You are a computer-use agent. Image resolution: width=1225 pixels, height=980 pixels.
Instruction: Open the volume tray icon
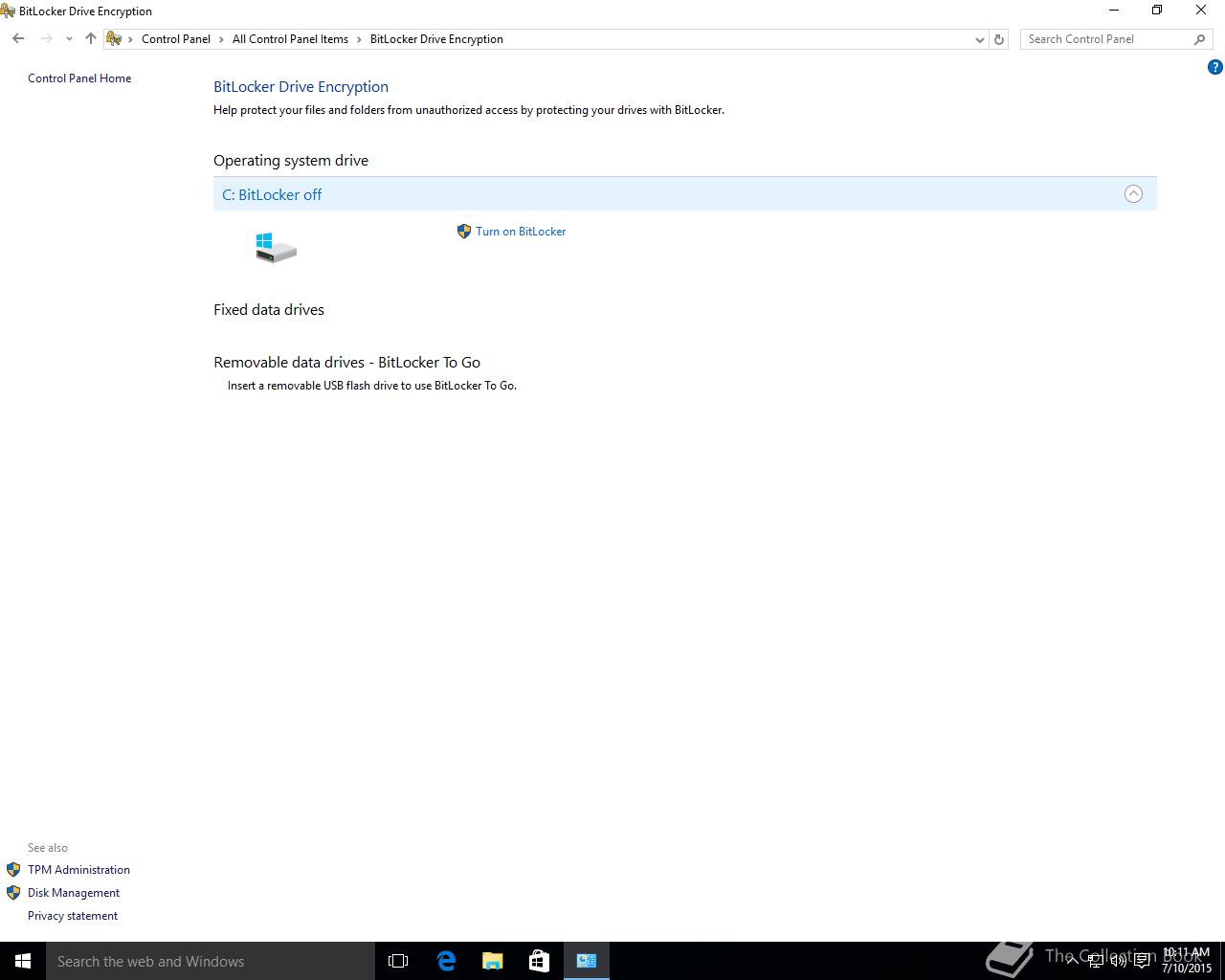[1119, 961]
